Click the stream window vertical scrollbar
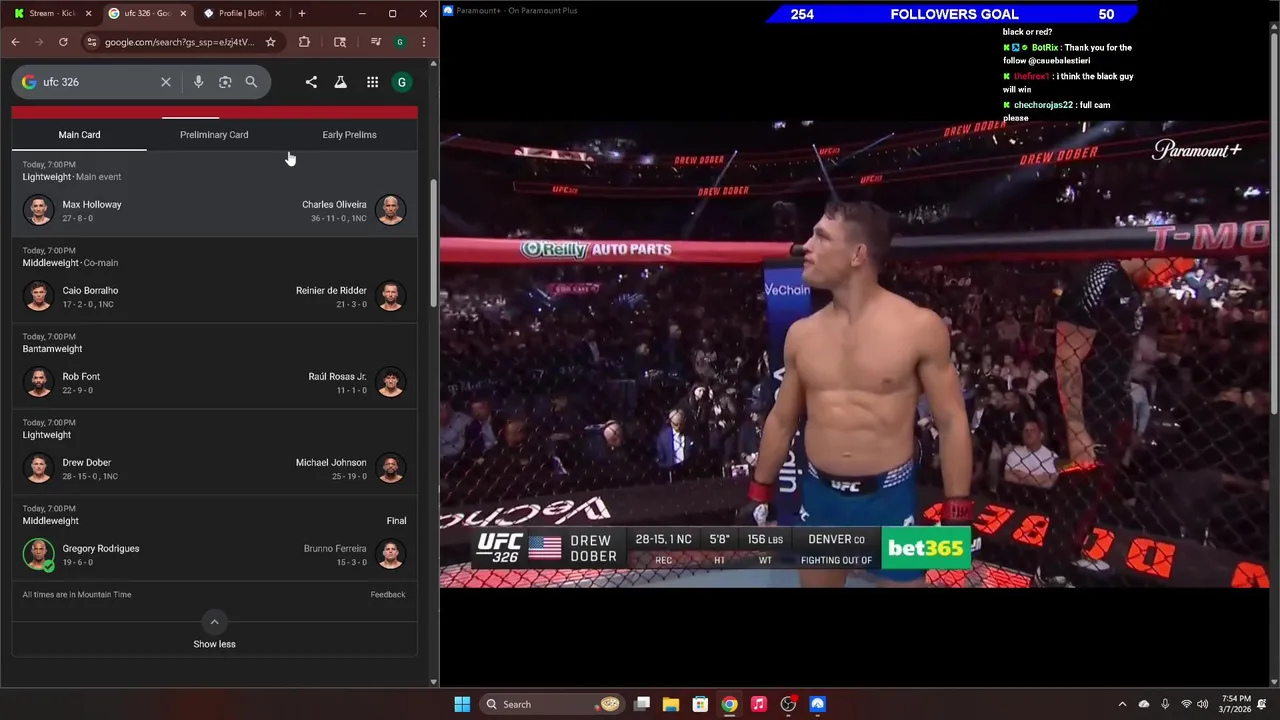 (1274, 225)
